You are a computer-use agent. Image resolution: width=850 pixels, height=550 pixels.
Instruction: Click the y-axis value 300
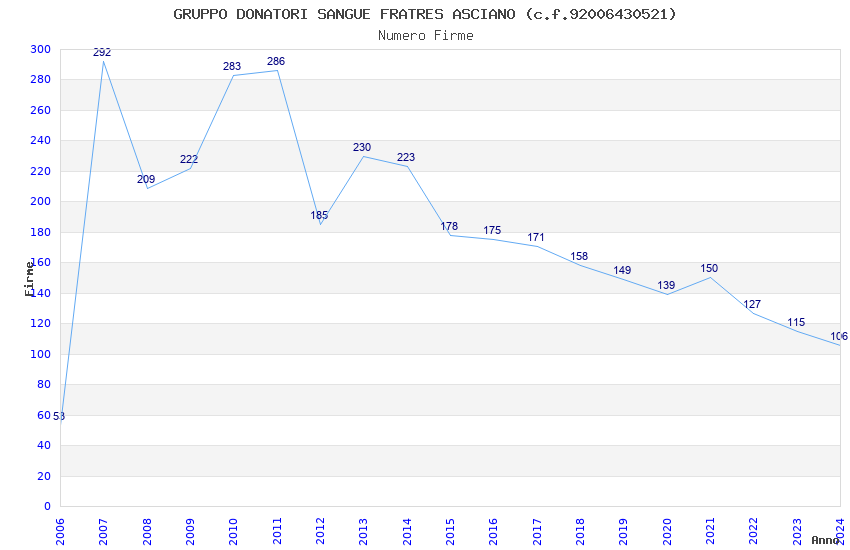point(41,49)
